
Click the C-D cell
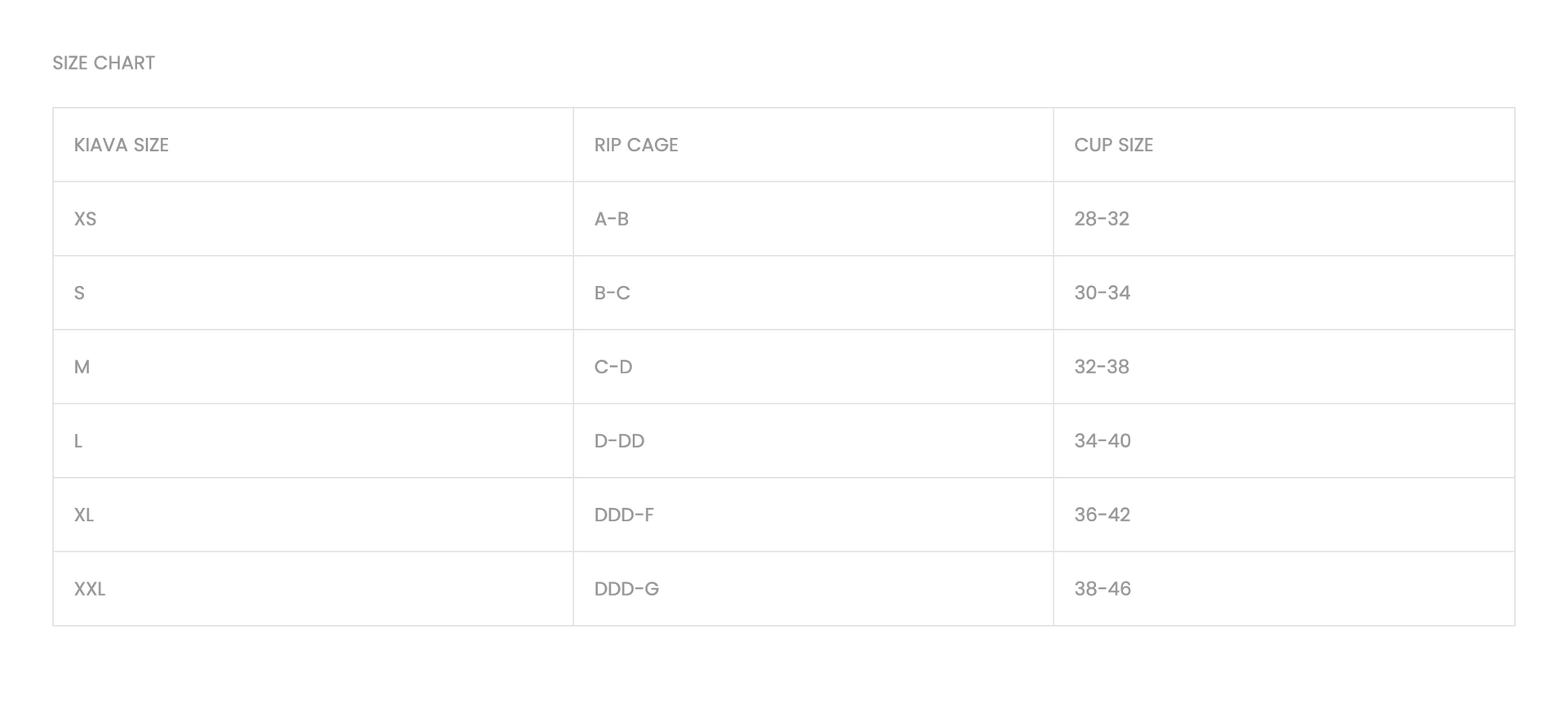coord(613,367)
